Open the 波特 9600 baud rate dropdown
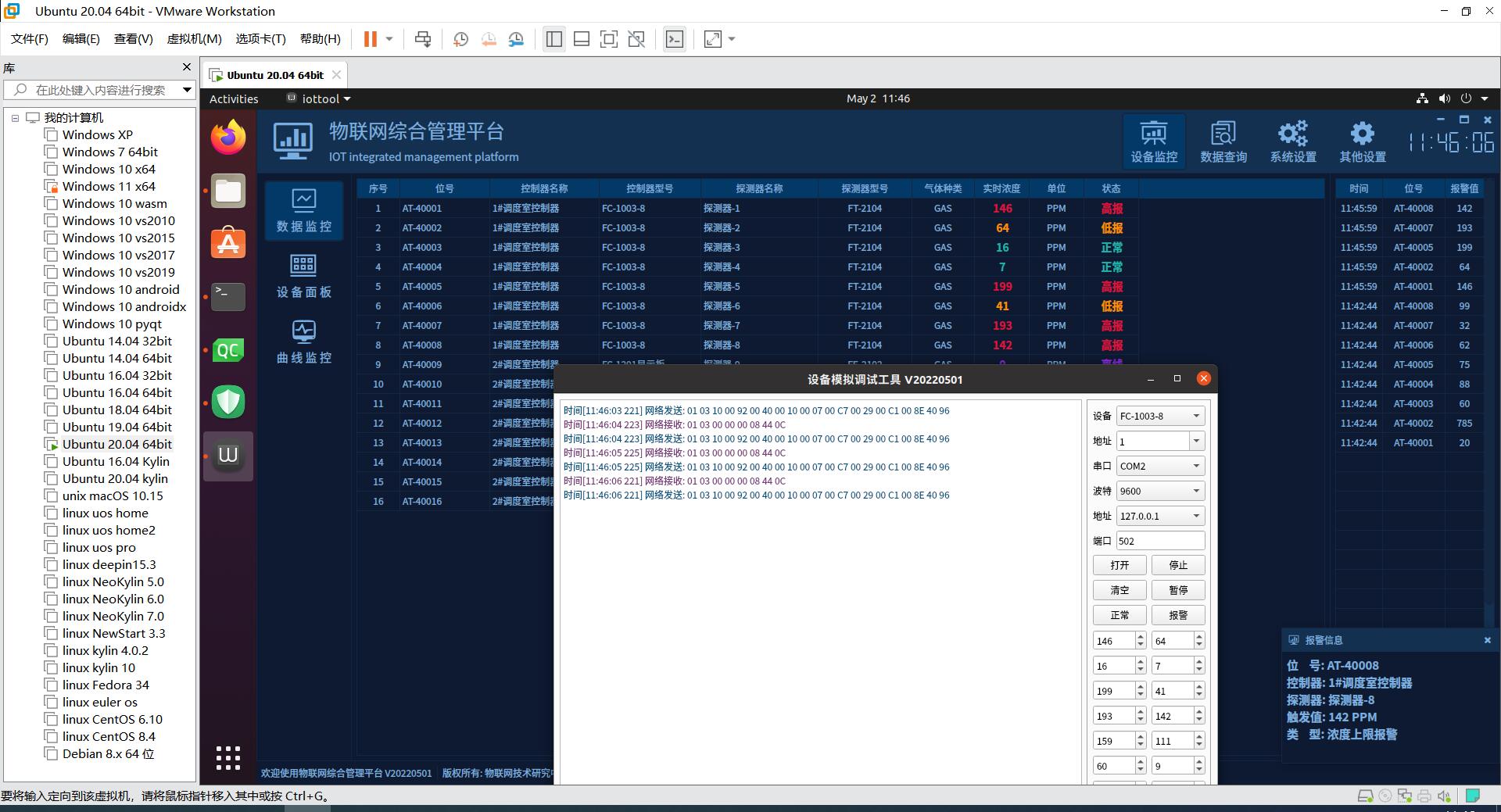Image resolution: width=1501 pixels, height=812 pixels. tap(1160, 491)
